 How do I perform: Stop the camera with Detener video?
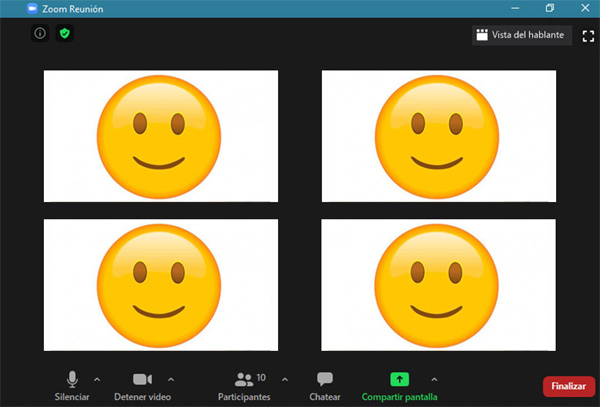pyautogui.click(x=142, y=386)
